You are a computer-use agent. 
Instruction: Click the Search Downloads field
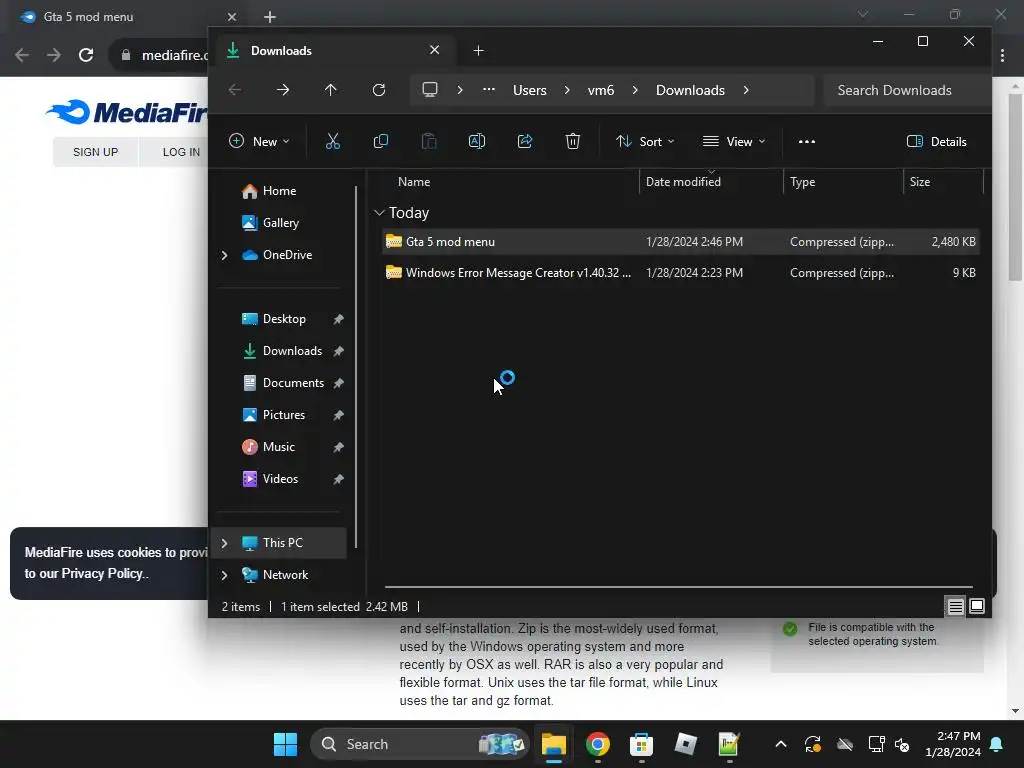(906, 90)
